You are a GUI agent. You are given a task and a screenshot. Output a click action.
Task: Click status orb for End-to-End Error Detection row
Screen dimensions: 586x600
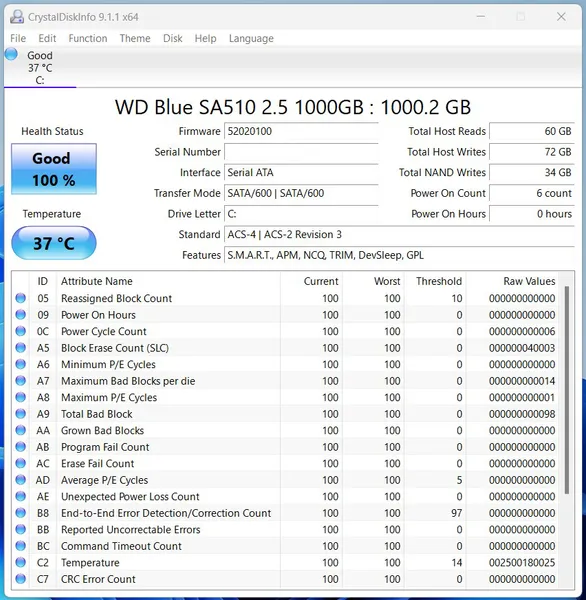(21, 512)
